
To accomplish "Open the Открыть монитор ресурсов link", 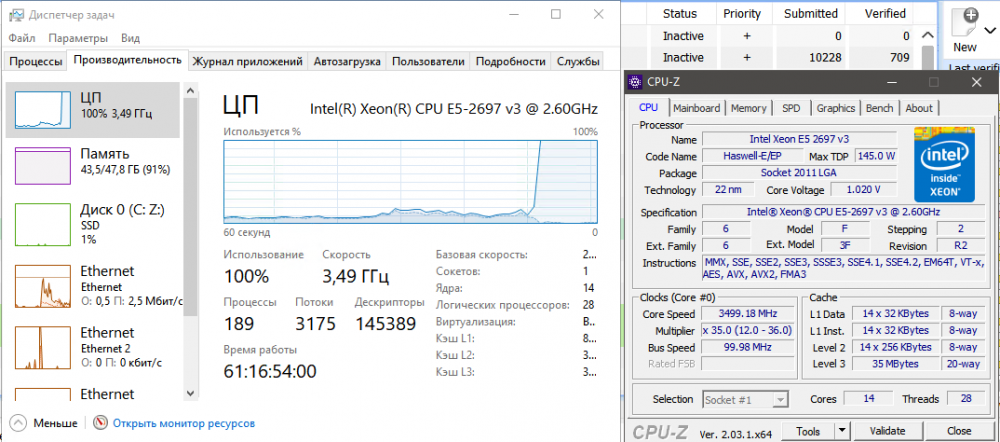I will 184,422.
